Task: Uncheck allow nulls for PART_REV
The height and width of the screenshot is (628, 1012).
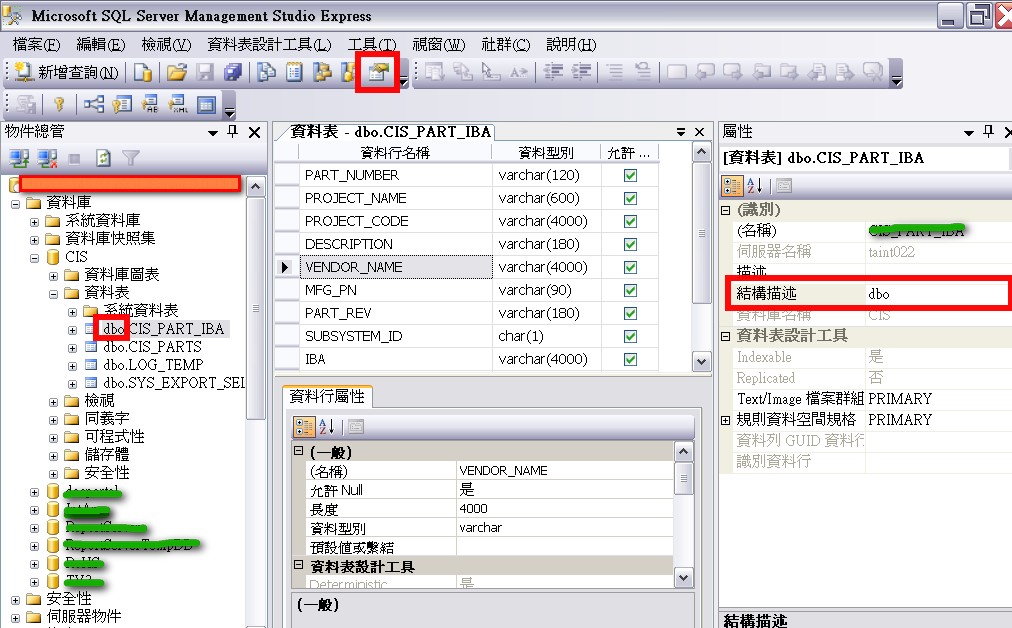Action: pyautogui.click(x=630, y=313)
